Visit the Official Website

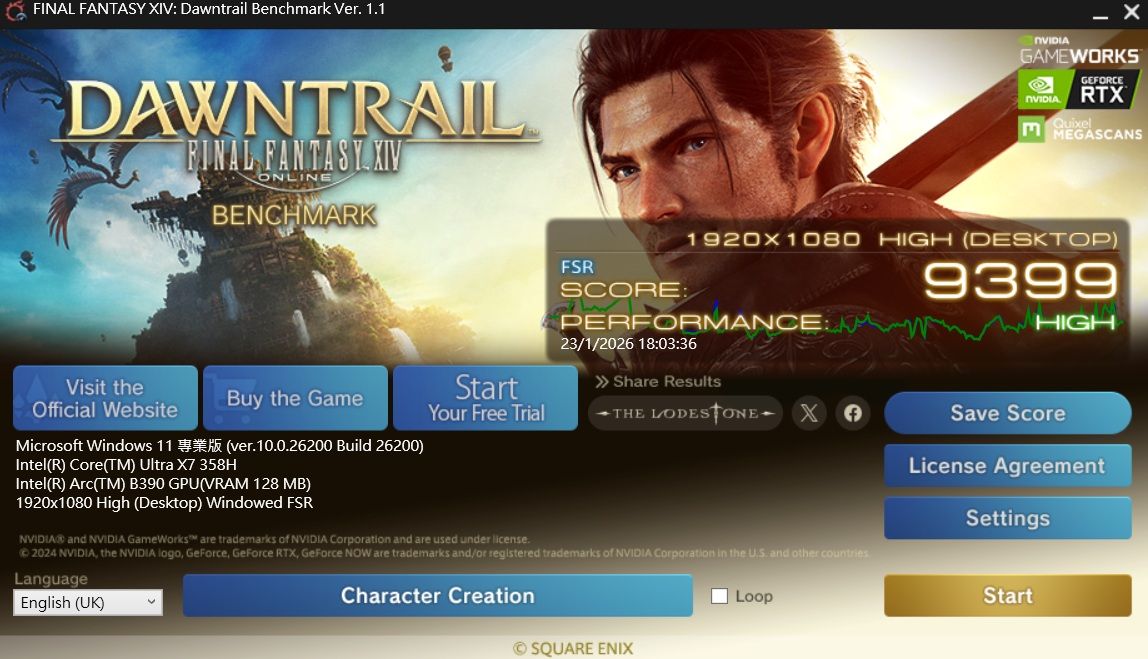tap(105, 398)
